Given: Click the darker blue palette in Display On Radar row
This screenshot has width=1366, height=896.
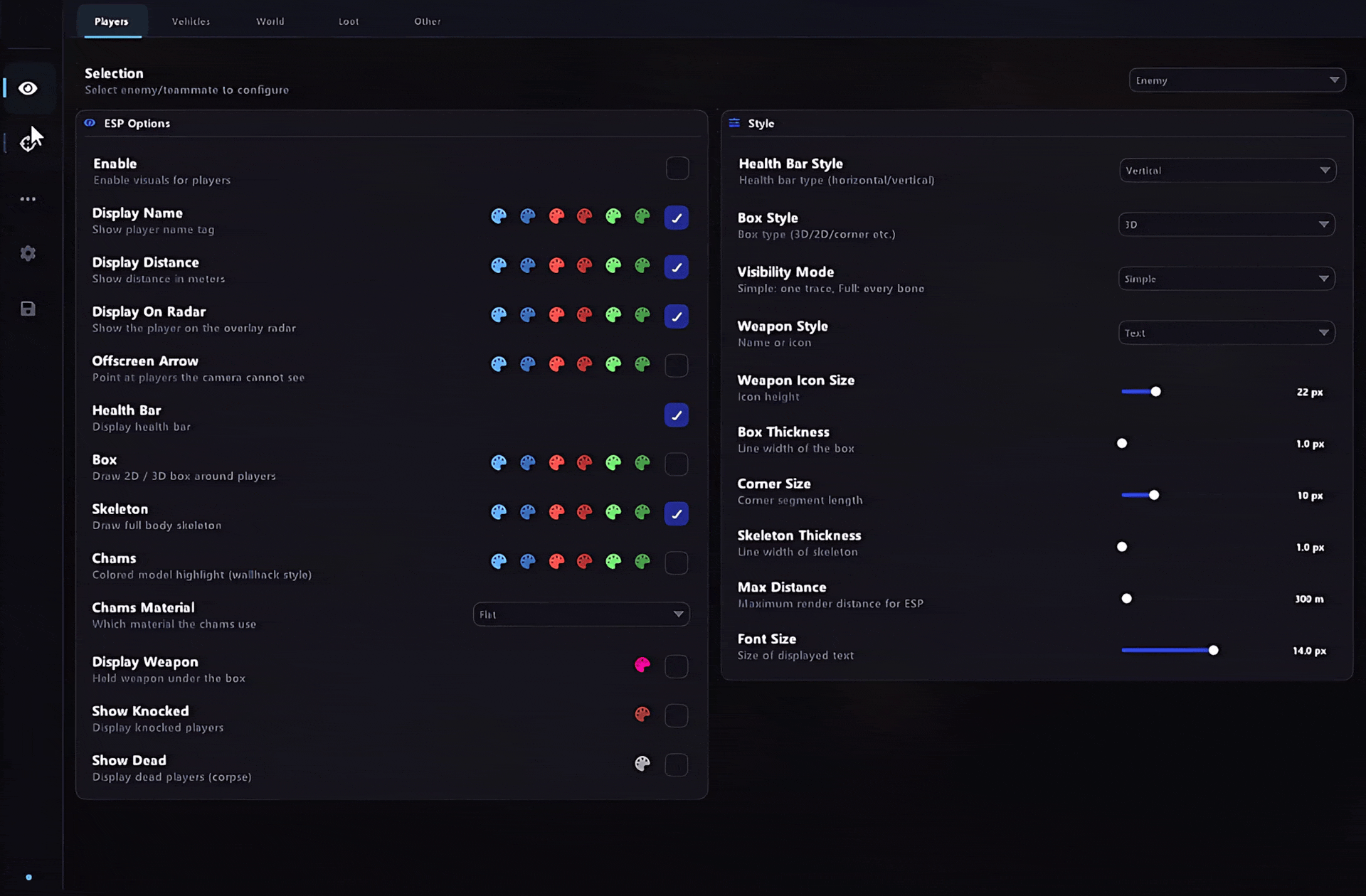Looking at the screenshot, I should tap(527, 314).
